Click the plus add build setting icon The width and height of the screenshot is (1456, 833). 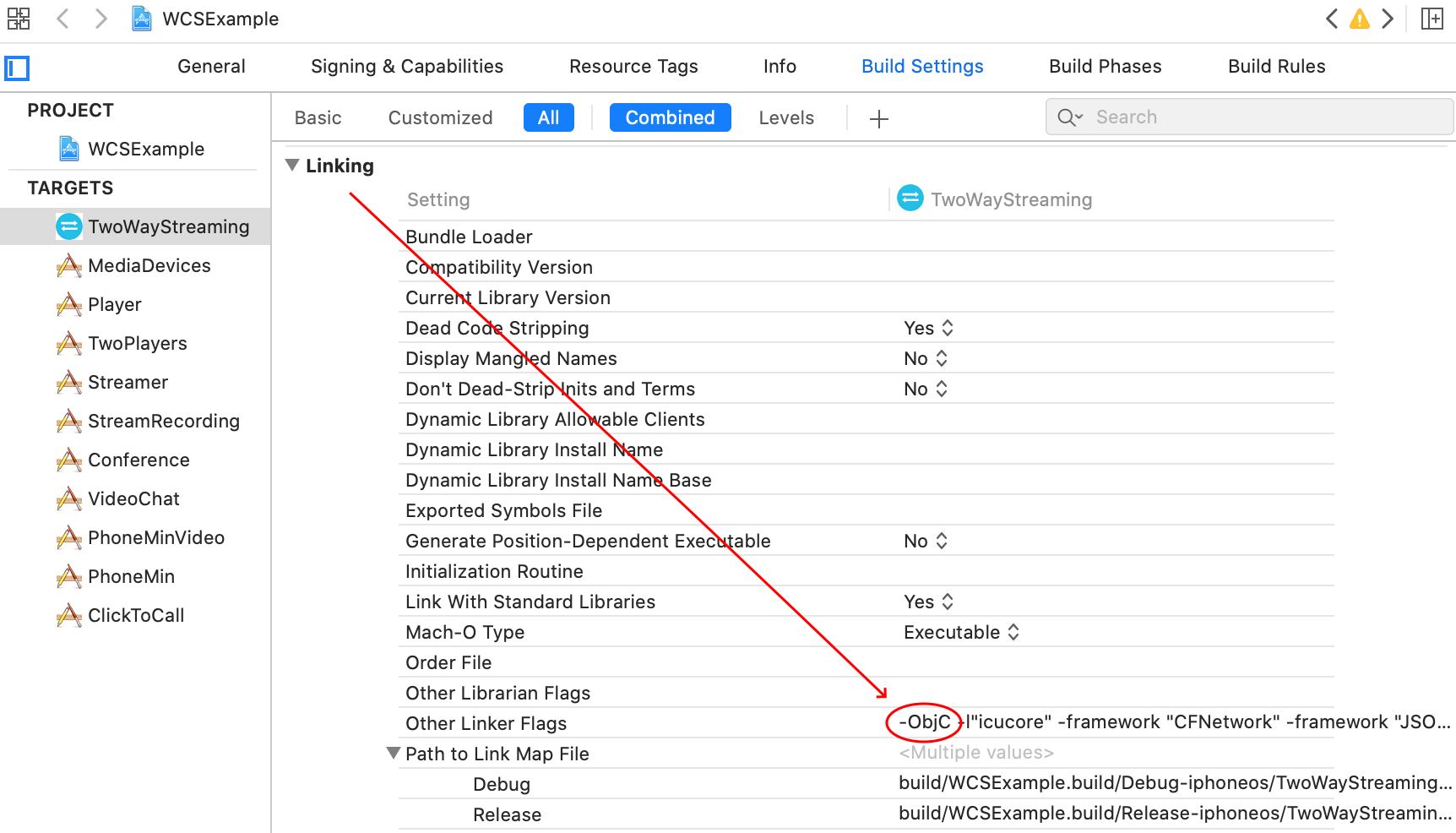(878, 119)
